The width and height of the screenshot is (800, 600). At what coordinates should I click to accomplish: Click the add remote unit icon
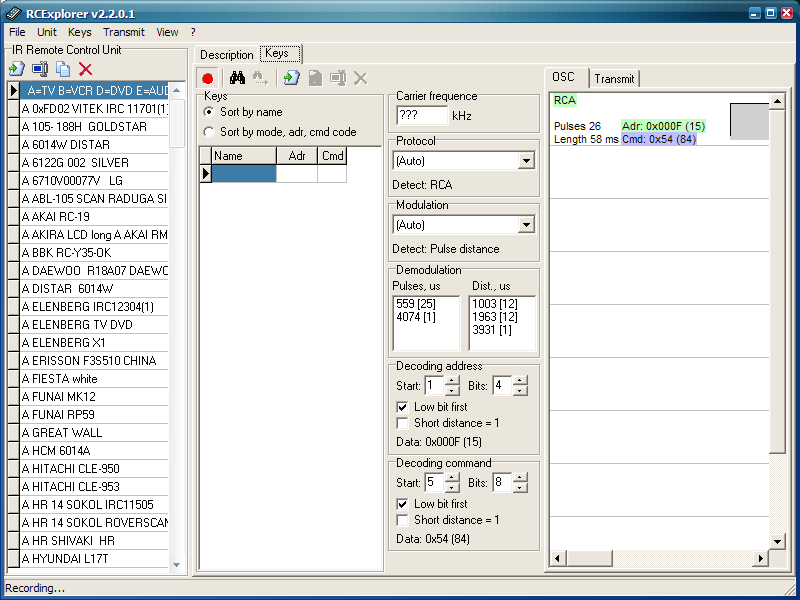(16, 69)
